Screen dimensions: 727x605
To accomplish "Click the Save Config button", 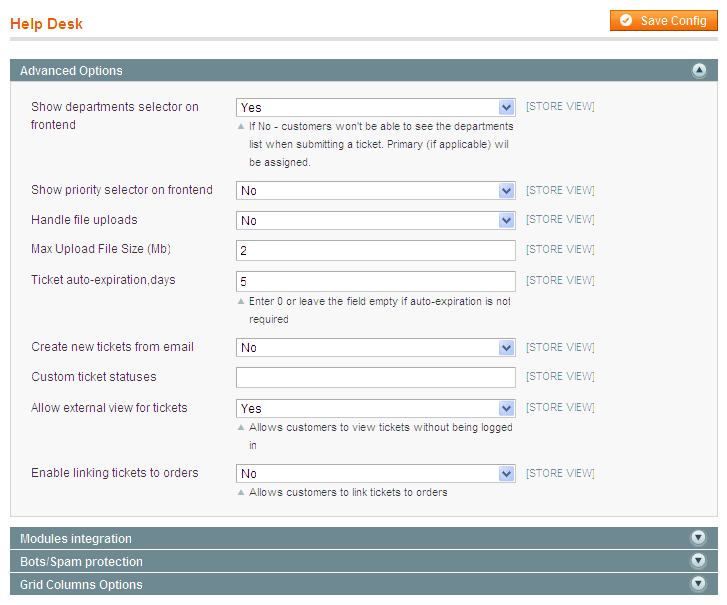I will click(x=663, y=21).
